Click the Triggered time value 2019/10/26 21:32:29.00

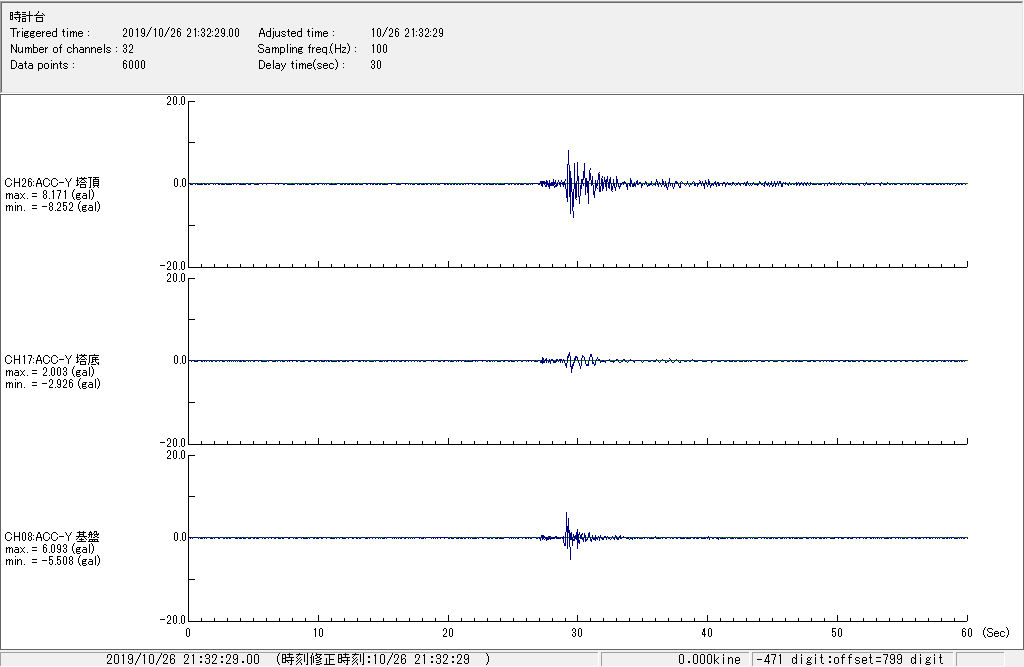pos(187,33)
